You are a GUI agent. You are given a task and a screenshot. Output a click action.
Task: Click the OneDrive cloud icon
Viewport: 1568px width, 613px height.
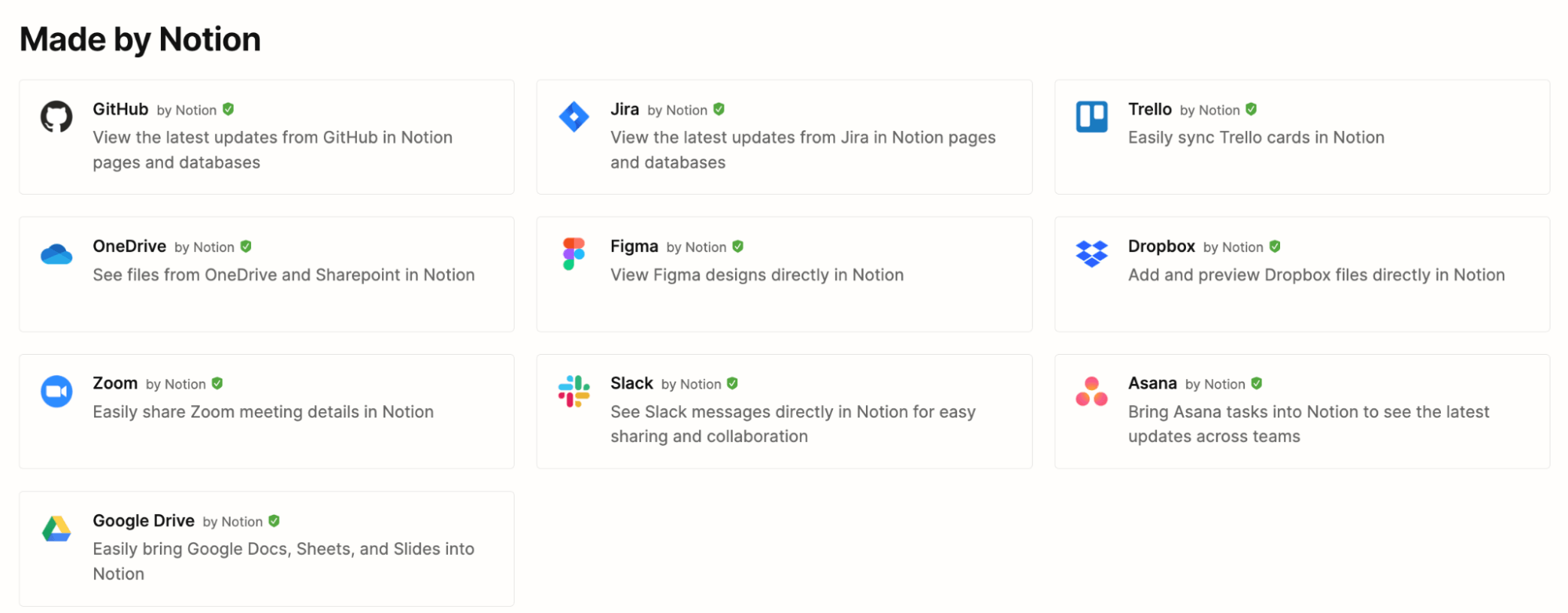pyautogui.click(x=56, y=254)
